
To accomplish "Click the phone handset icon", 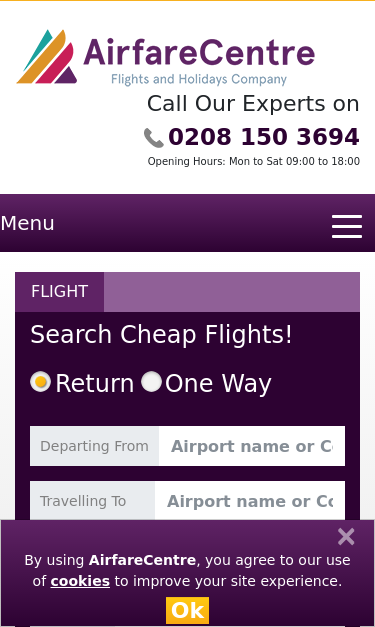I will 154,138.
